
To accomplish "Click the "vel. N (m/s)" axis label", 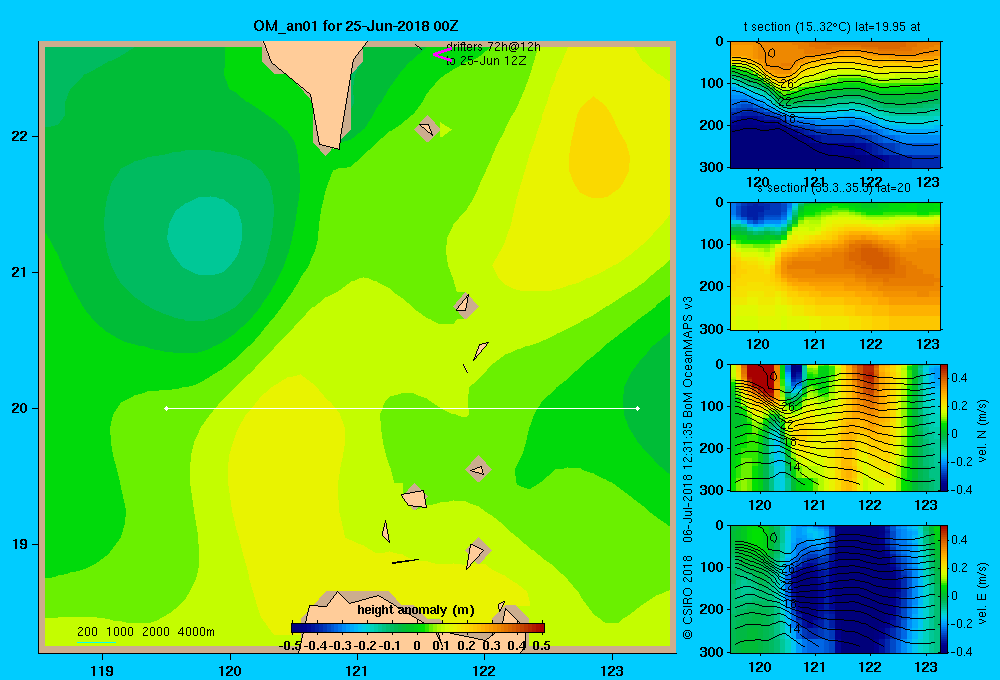I will tap(982, 431).
